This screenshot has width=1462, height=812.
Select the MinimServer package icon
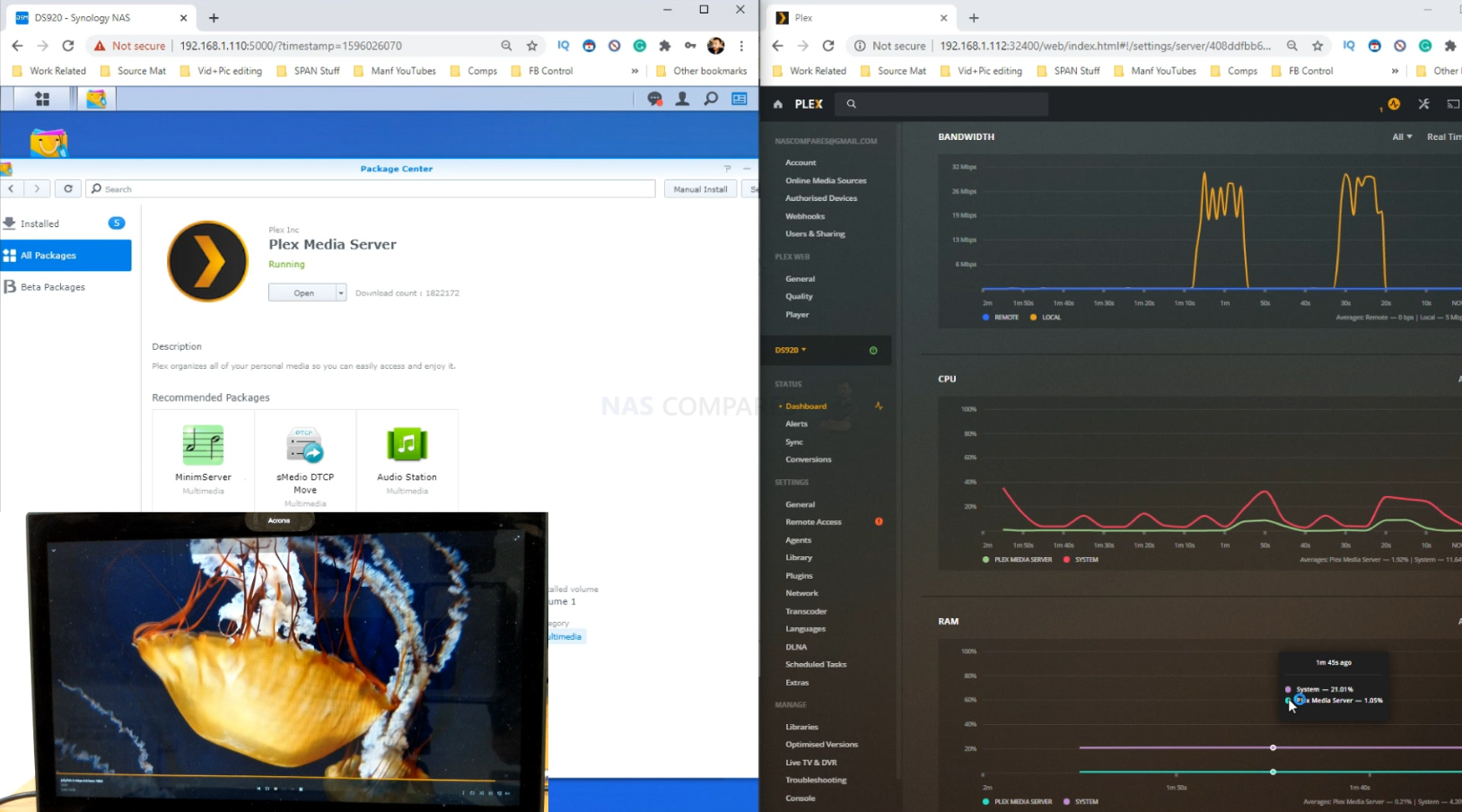click(x=203, y=445)
